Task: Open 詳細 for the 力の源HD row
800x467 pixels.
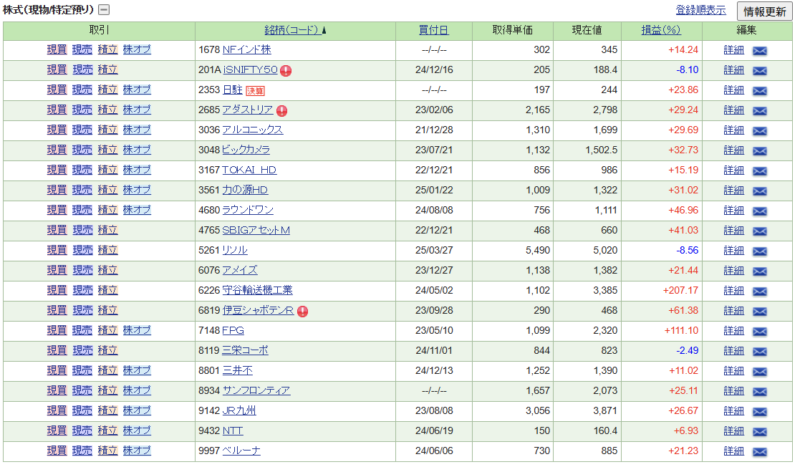Action: 734,190
